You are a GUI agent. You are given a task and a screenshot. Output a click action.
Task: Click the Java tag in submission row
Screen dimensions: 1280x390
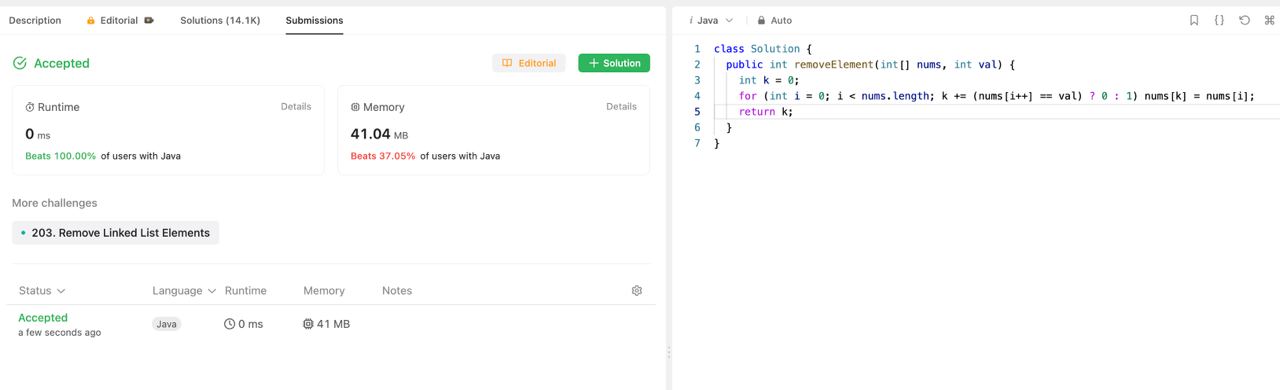point(167,324)
